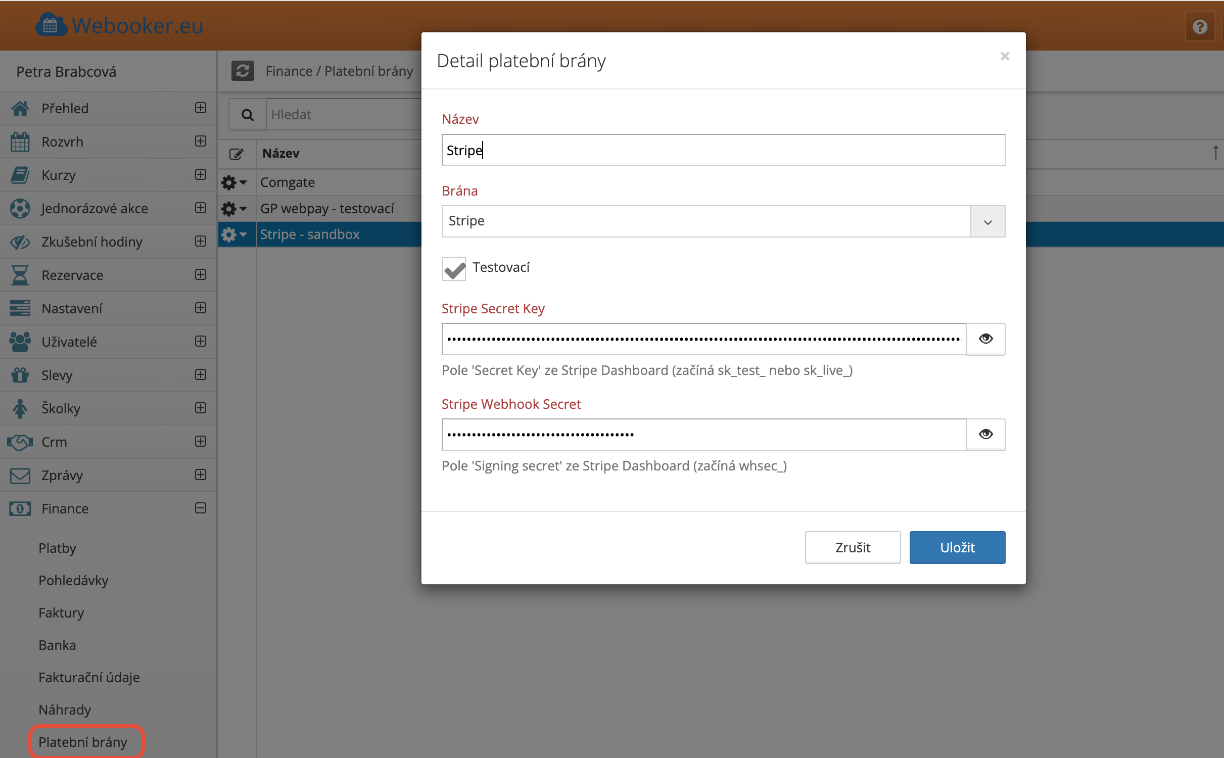The height and width of the screenshot is (758, 1224).
Task: Expand the Zkušební hodiny section
Action: pyautogui.click(x=201, y=241)
